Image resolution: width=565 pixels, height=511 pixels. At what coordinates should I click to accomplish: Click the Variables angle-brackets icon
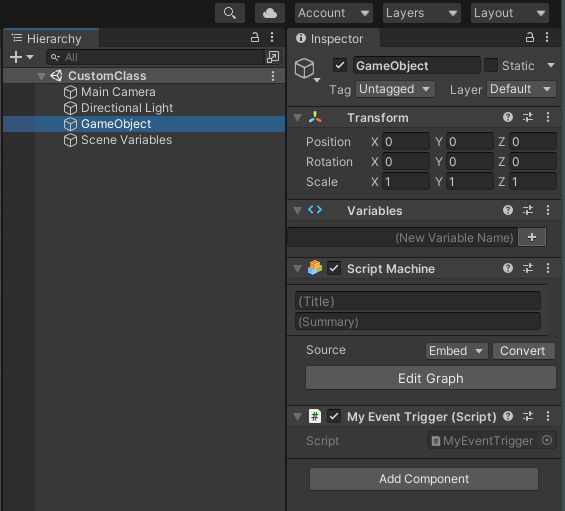click(x=315, y=210)
